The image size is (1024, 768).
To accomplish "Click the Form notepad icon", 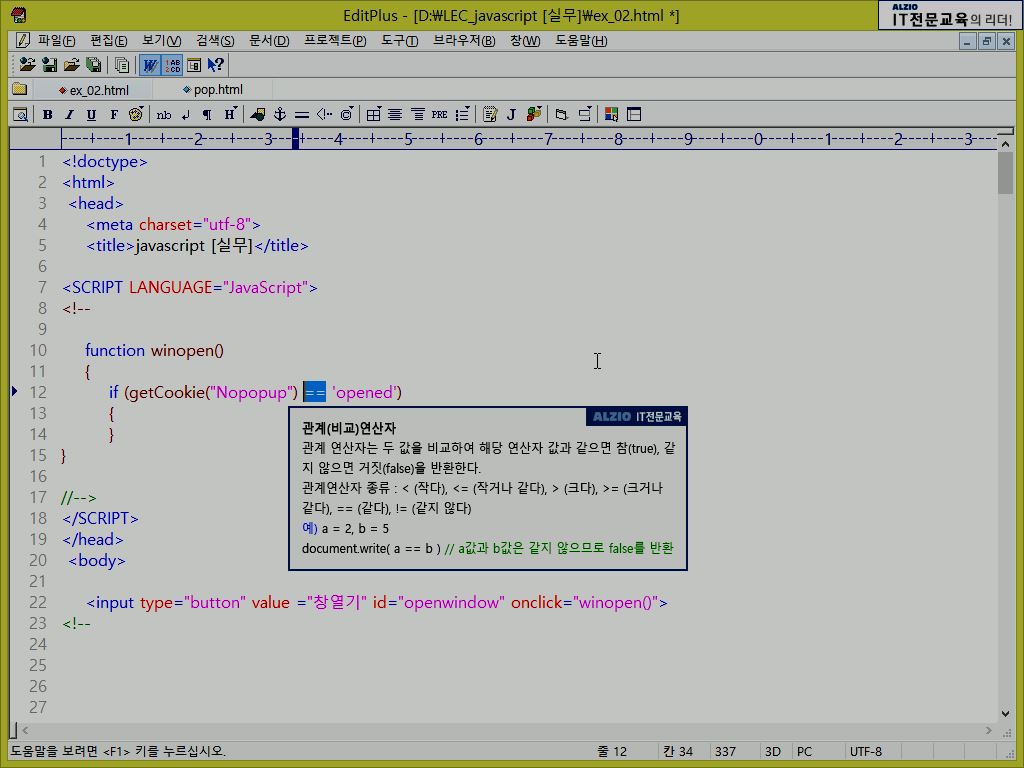I will click(x=490, y=115).
